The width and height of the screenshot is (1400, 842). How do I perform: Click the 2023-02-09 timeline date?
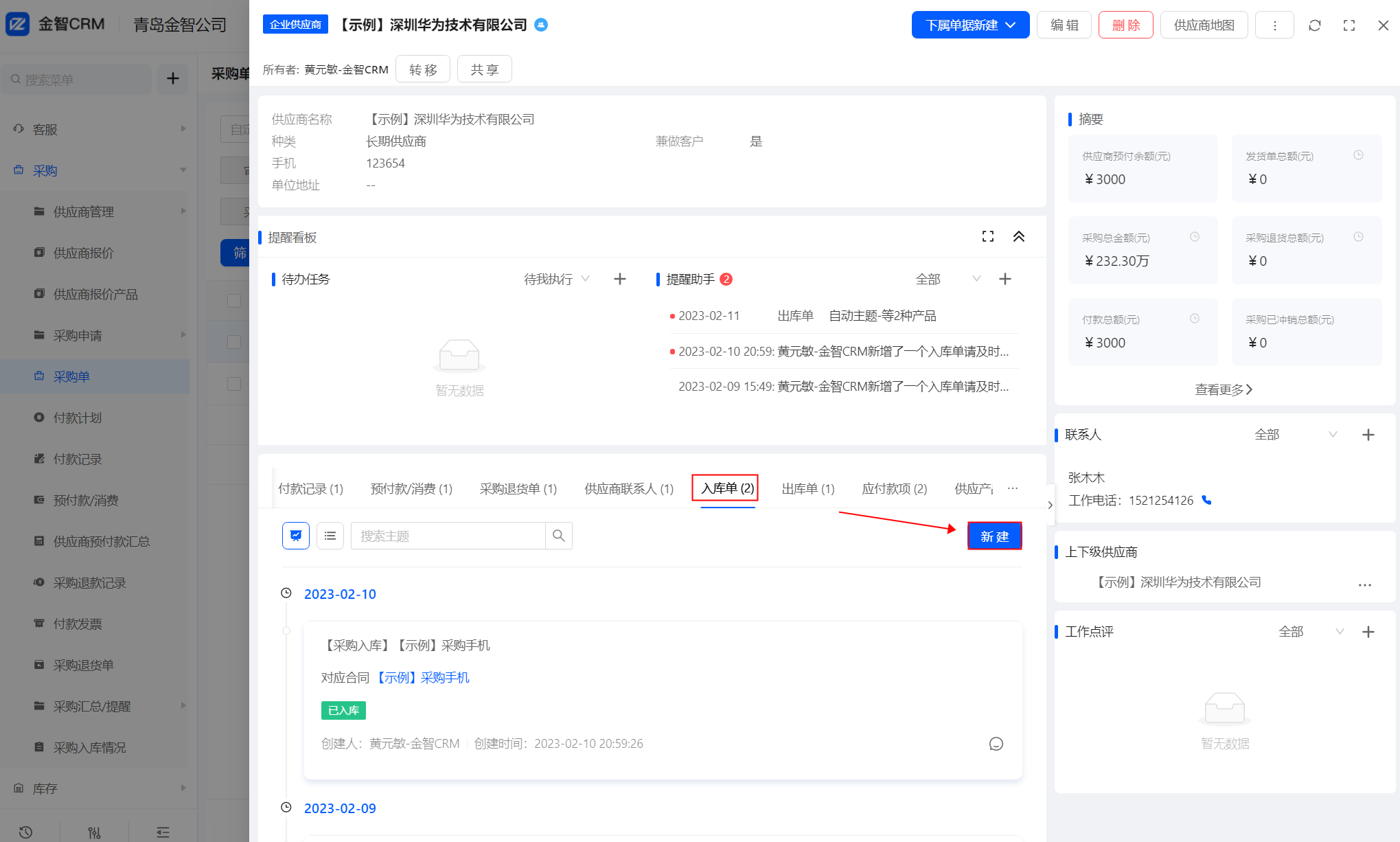pos(340,808)
